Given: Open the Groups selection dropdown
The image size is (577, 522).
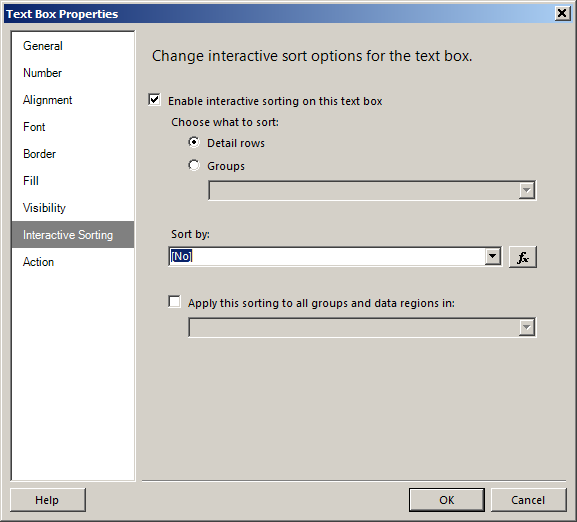Looking at the screenshot, I should [x=372, y=191].
